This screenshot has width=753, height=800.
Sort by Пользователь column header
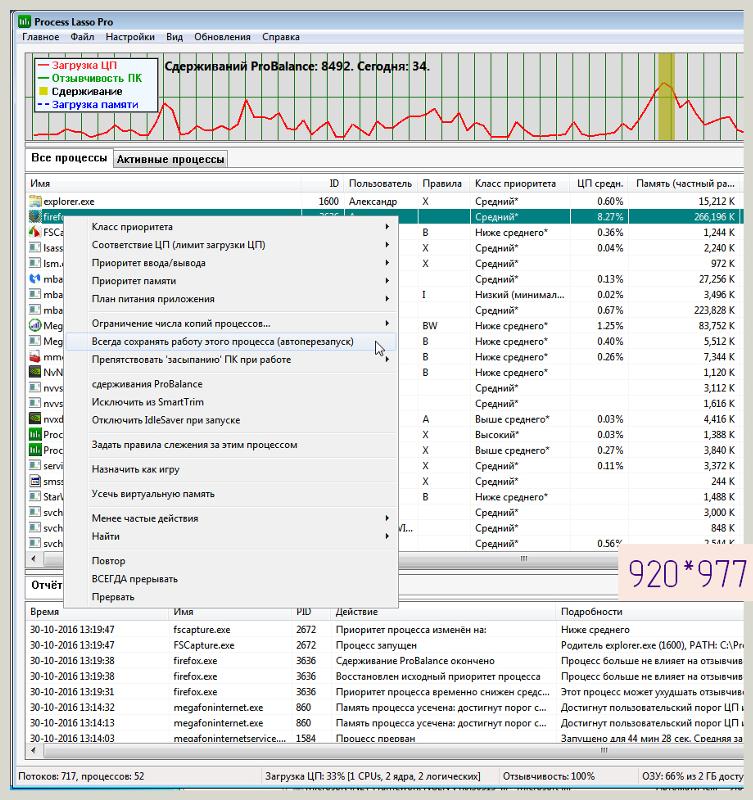(x=380, y=183)
